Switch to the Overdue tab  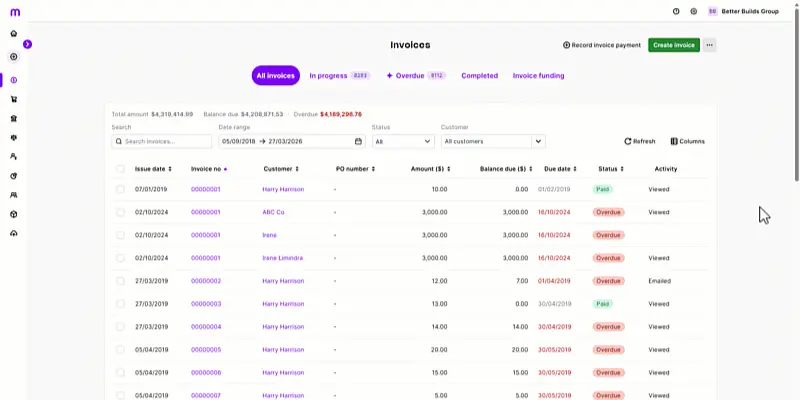pyautogui.click(x=416, y=76)
